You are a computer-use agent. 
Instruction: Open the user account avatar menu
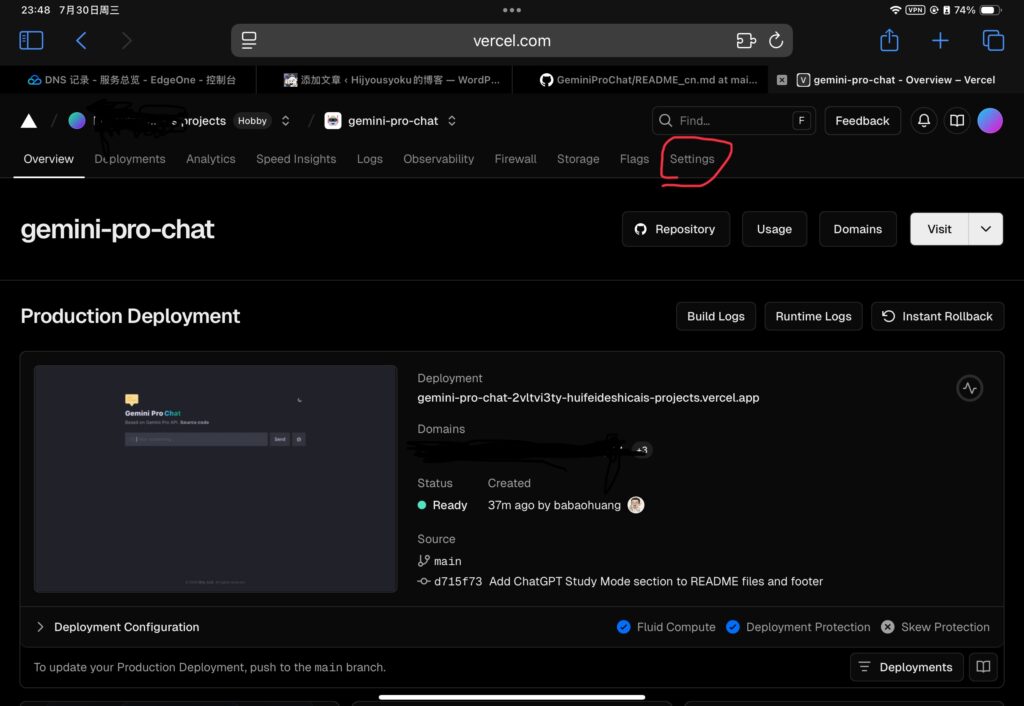tap(990, 121)
